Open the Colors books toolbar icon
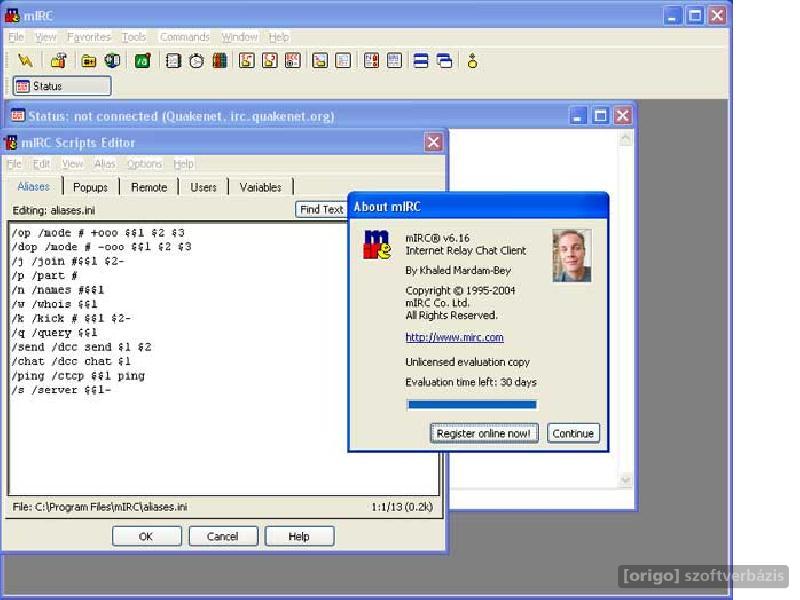The width and height of the screenshot is (800, 600). [x=220, y=61]
